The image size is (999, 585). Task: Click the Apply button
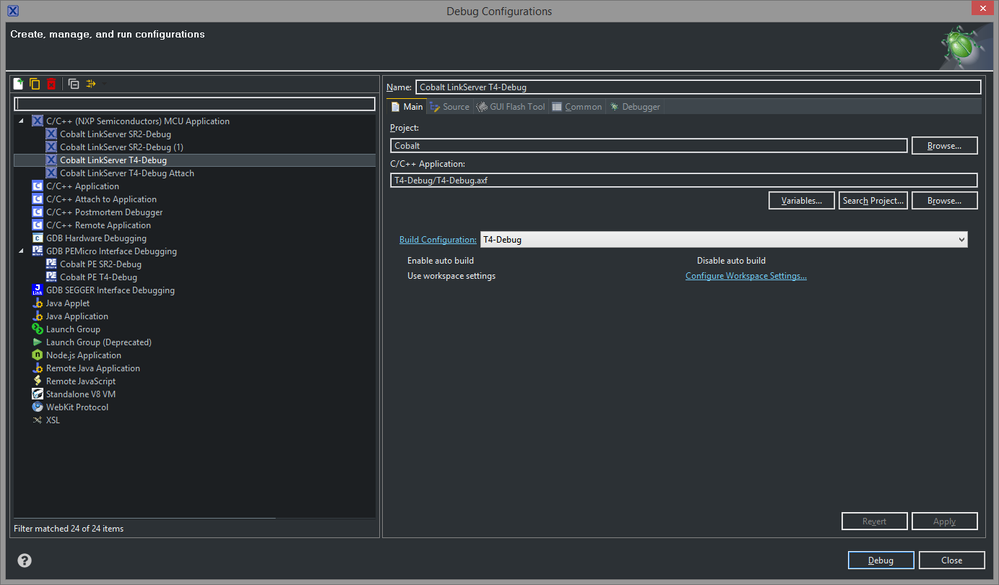944,521
